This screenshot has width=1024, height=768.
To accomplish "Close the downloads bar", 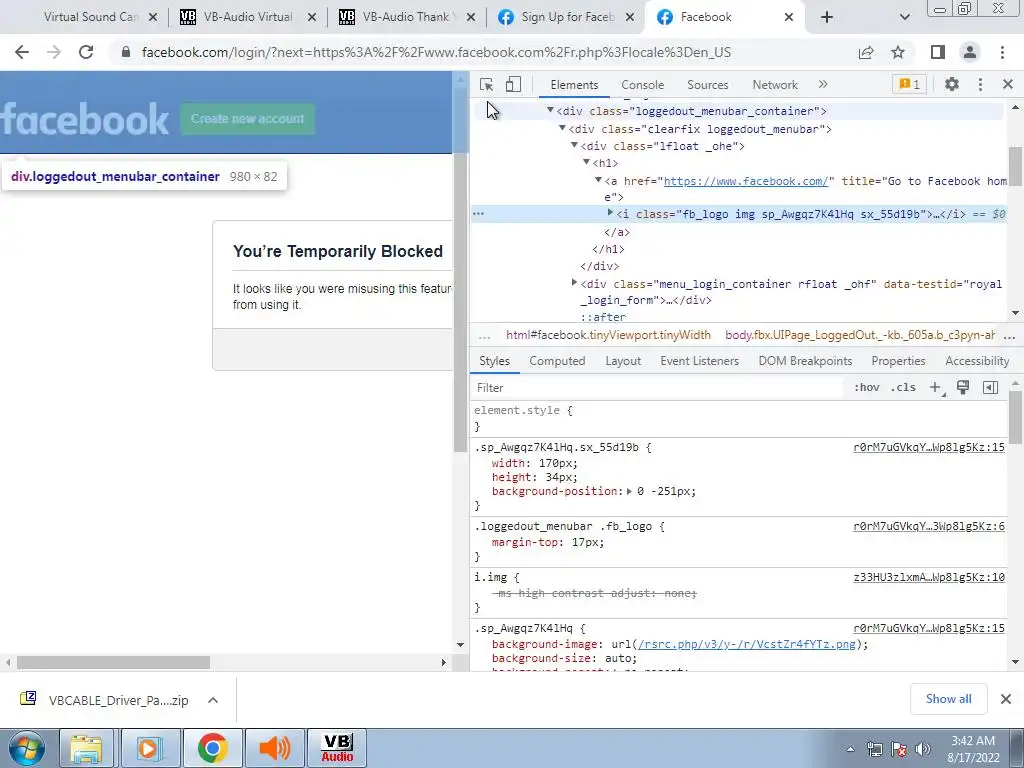I will (1006, 699).
